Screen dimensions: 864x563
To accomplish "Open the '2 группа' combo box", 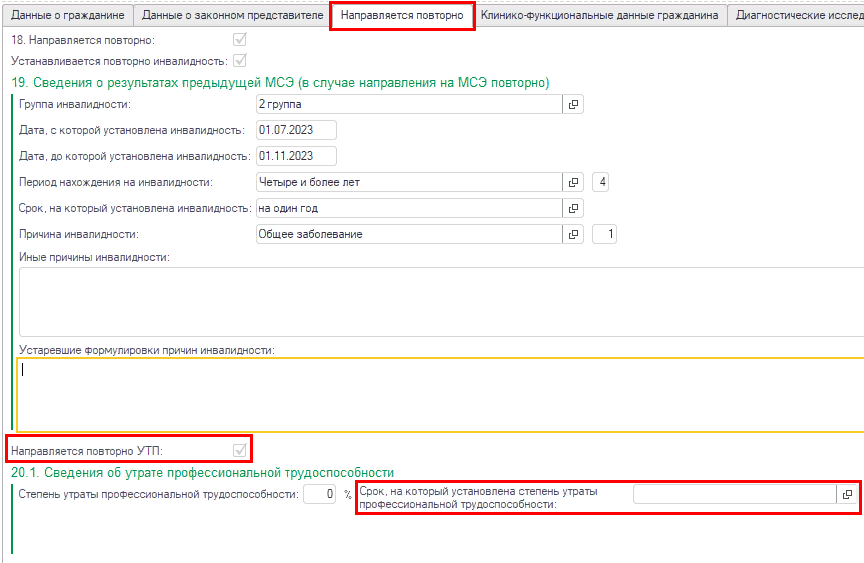I will click(x=409, y=104).
